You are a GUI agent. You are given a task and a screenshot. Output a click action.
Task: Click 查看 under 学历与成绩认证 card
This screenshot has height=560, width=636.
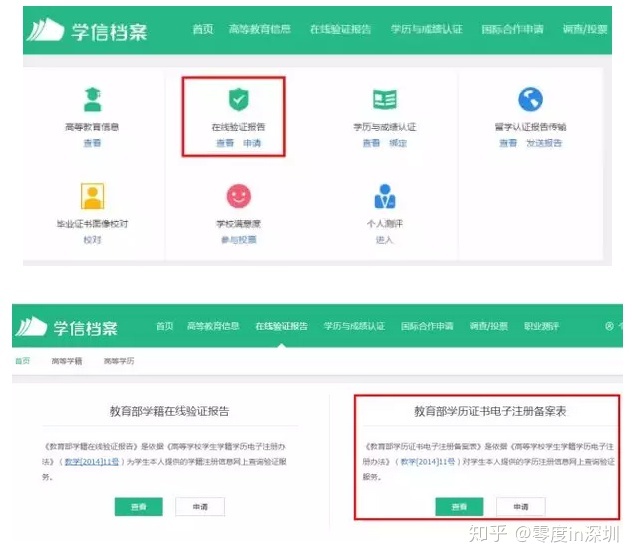(x=371, y=143)
